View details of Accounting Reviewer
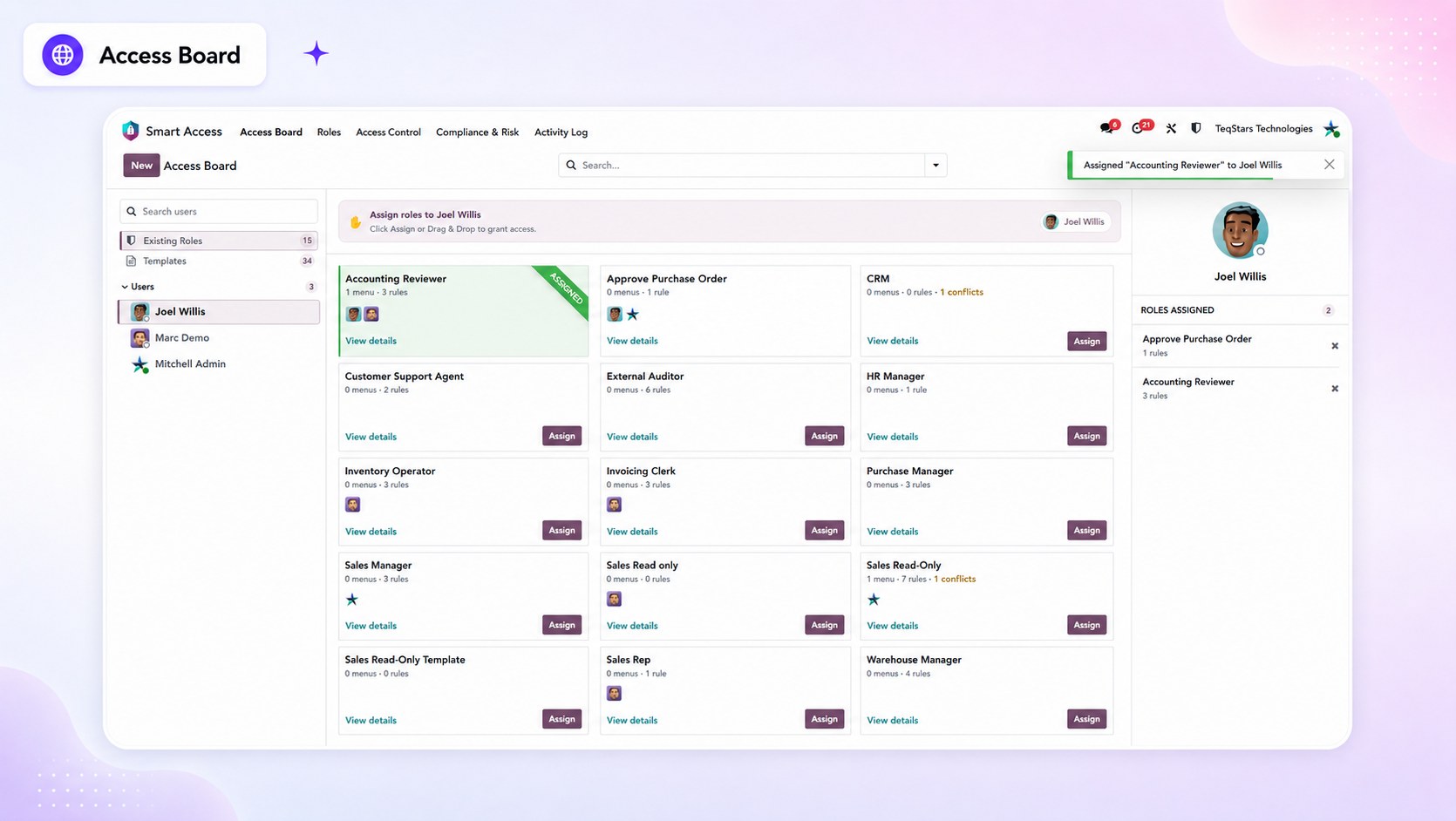This screenshot has height=821, width=1456. (371, 341)
